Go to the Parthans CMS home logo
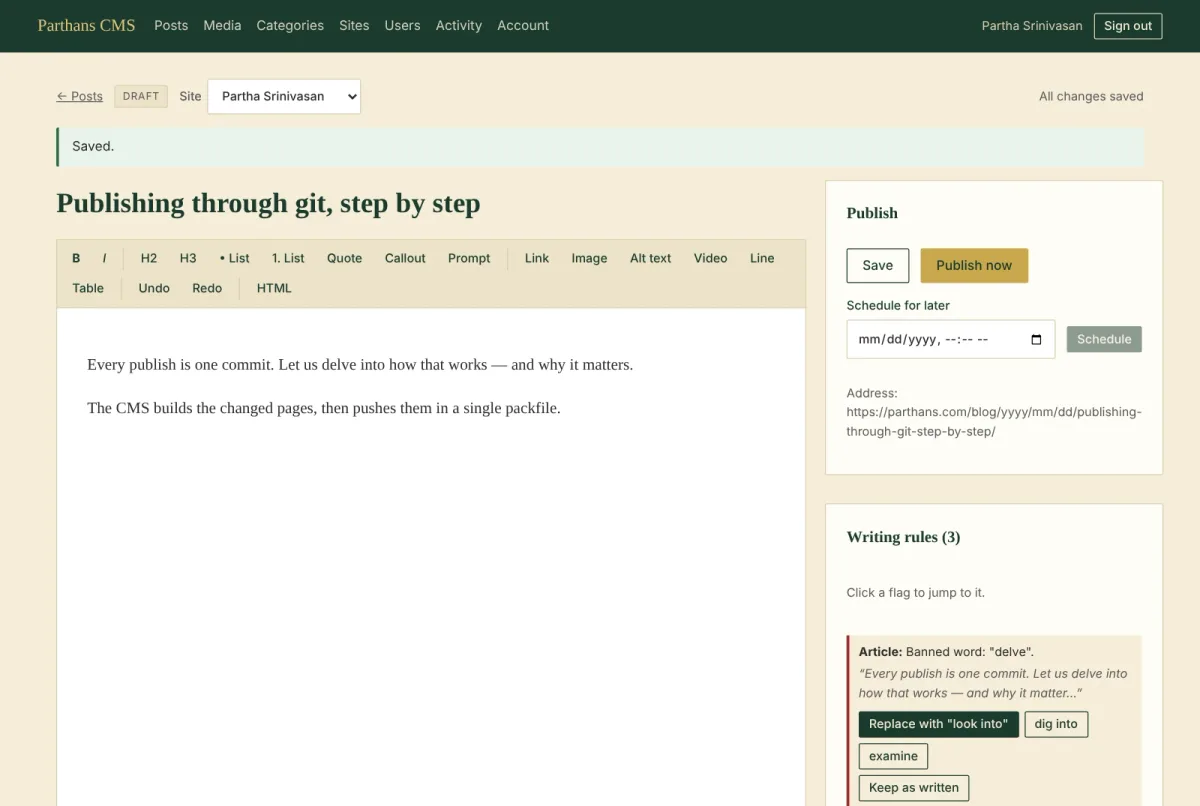This screenshot has width=1200, height=806. click(x=86, y=25)
